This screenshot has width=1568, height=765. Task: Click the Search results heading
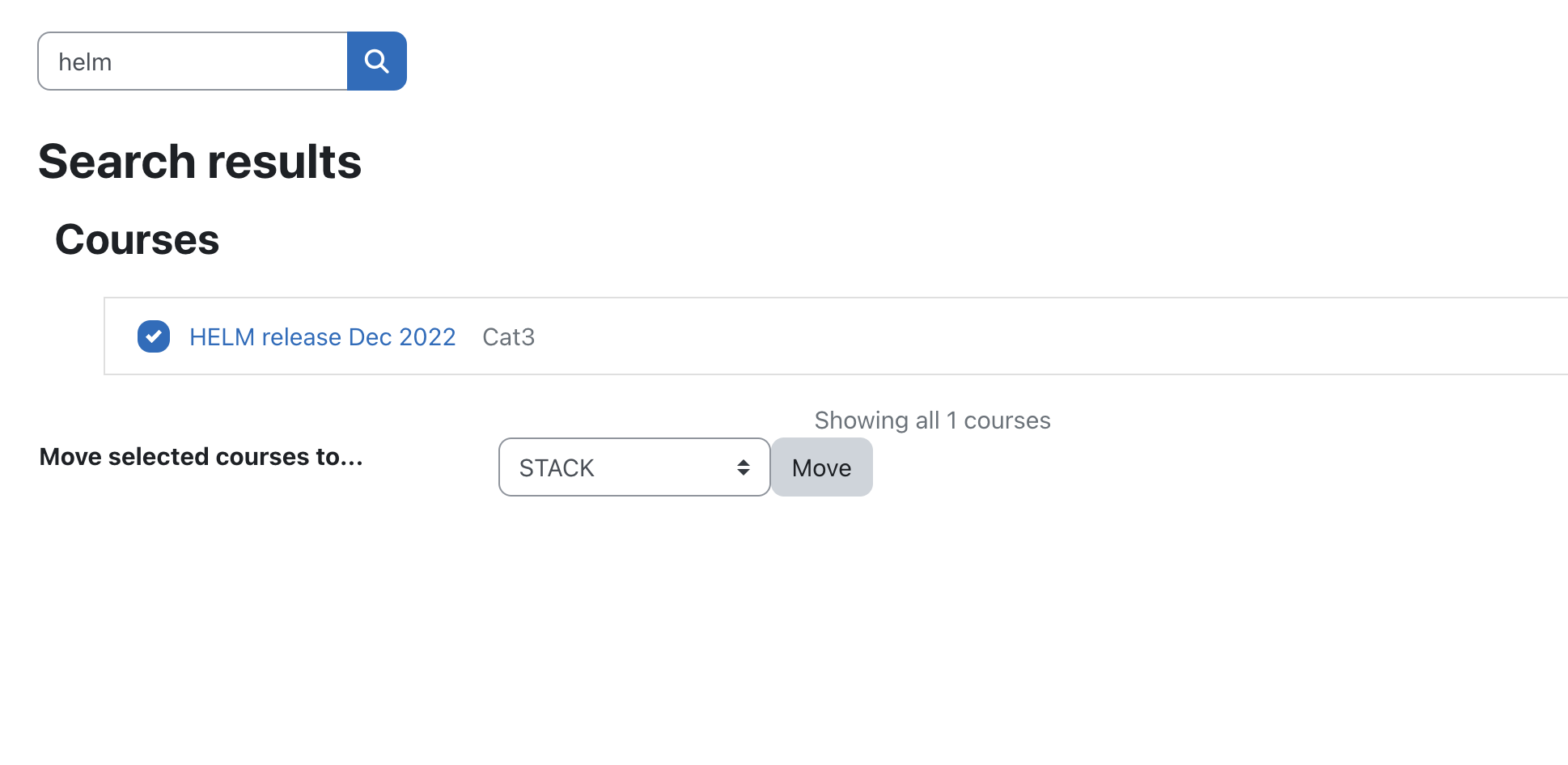point(200,162)
